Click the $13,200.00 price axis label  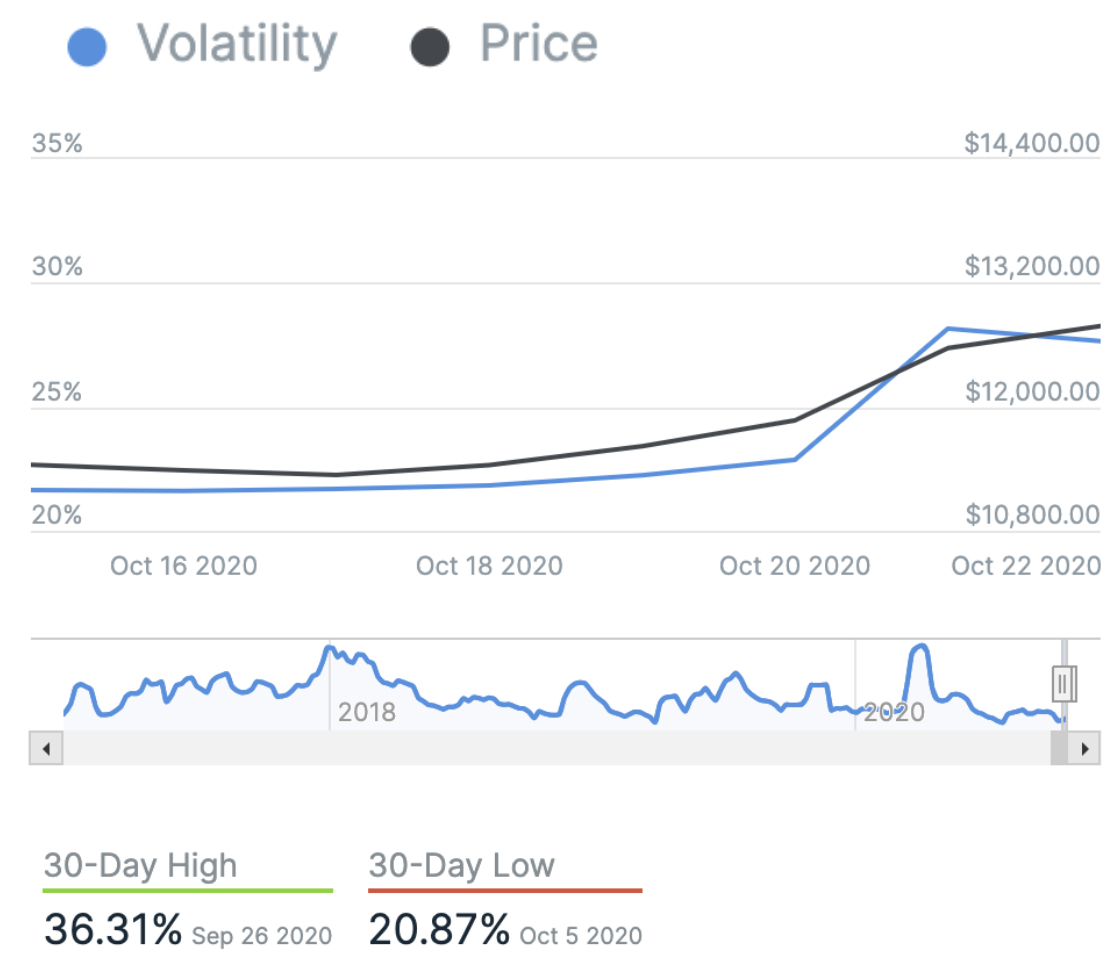click(x=1032, y=267)
